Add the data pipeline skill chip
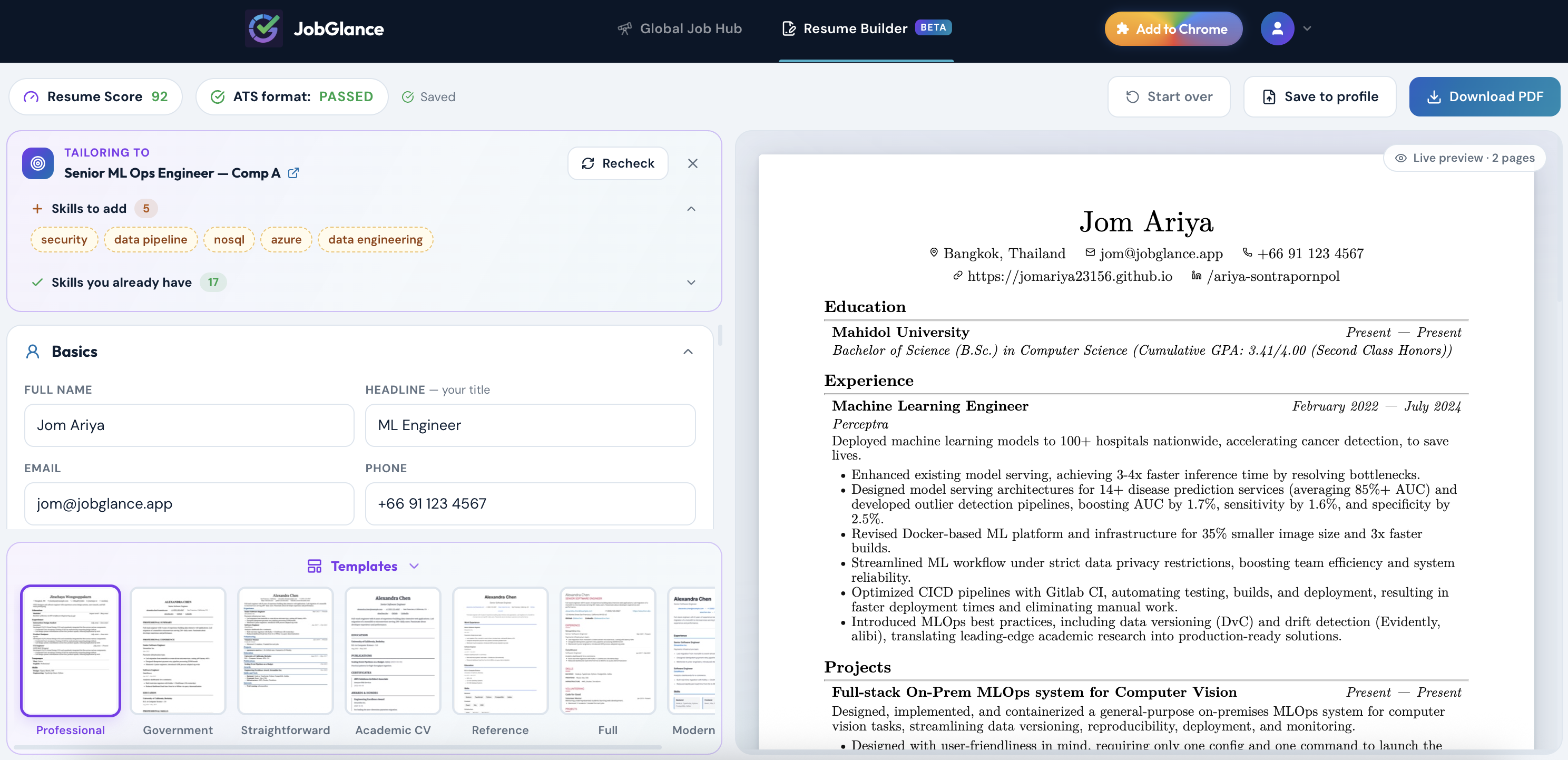 (150, 239)
